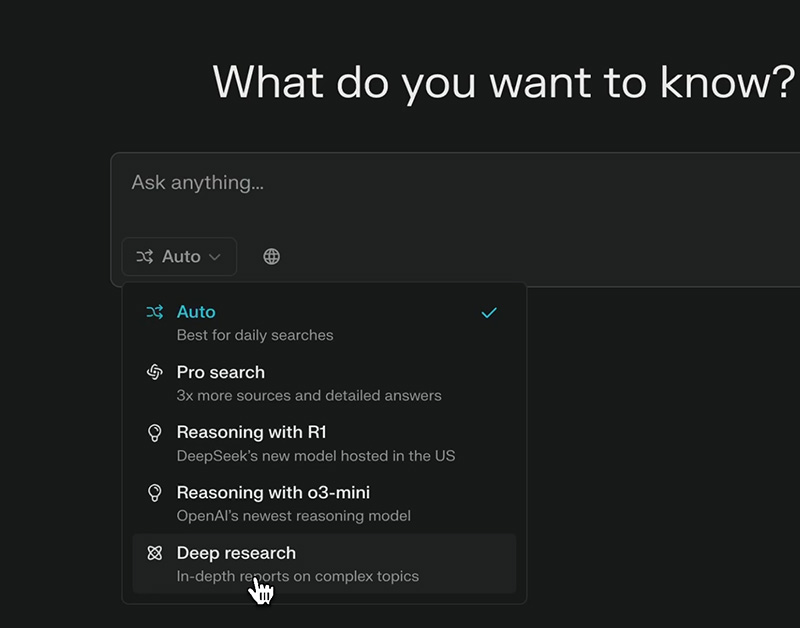Viewport: 800px width, 628px height.
Task: Click '3x more sources and detailed answers' text
Action: point(309,395)
